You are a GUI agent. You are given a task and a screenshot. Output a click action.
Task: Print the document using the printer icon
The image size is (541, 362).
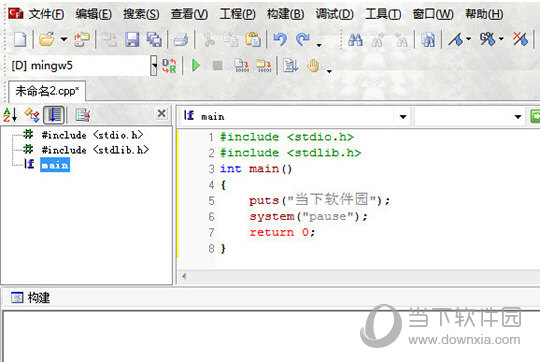(x=181, y=40)
